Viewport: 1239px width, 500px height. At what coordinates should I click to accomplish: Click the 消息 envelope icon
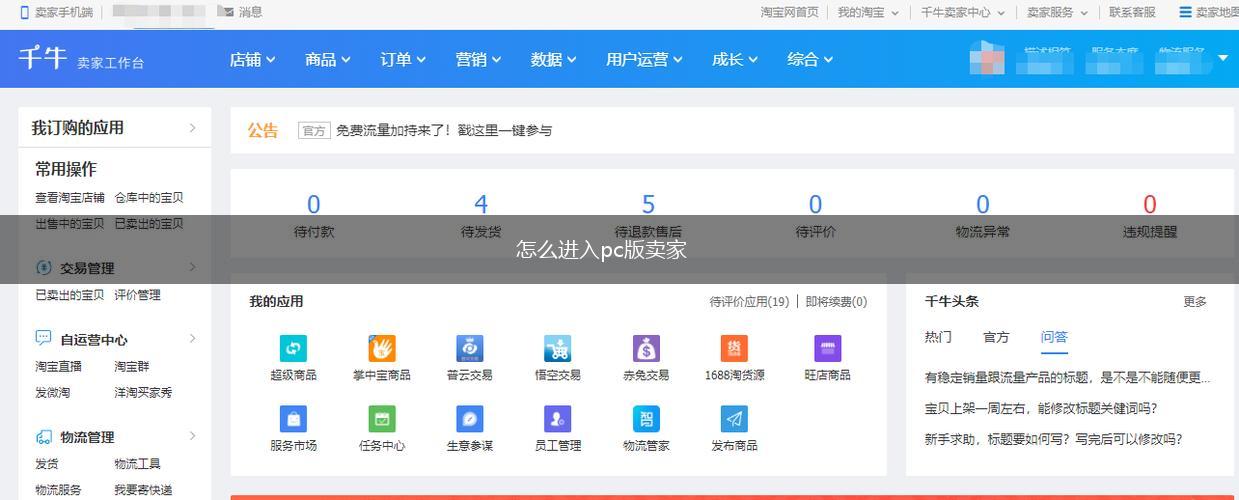pyautogui.click(x=226, y=12)
